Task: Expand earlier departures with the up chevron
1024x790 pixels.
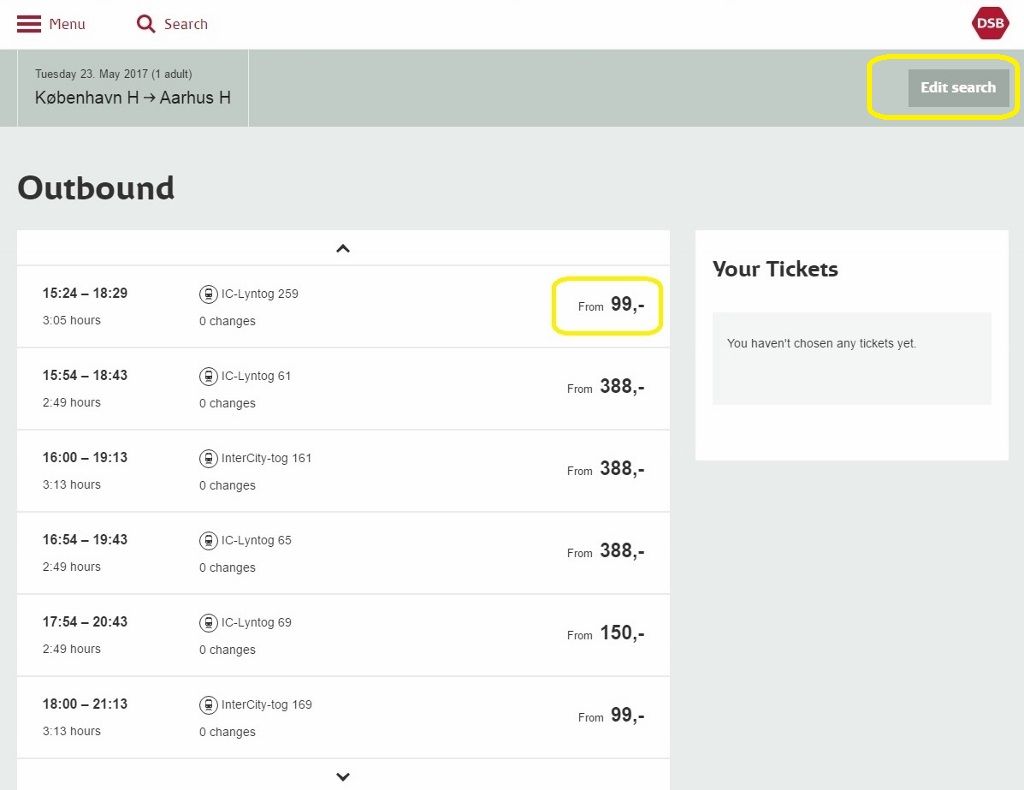Action: point(343,248)
